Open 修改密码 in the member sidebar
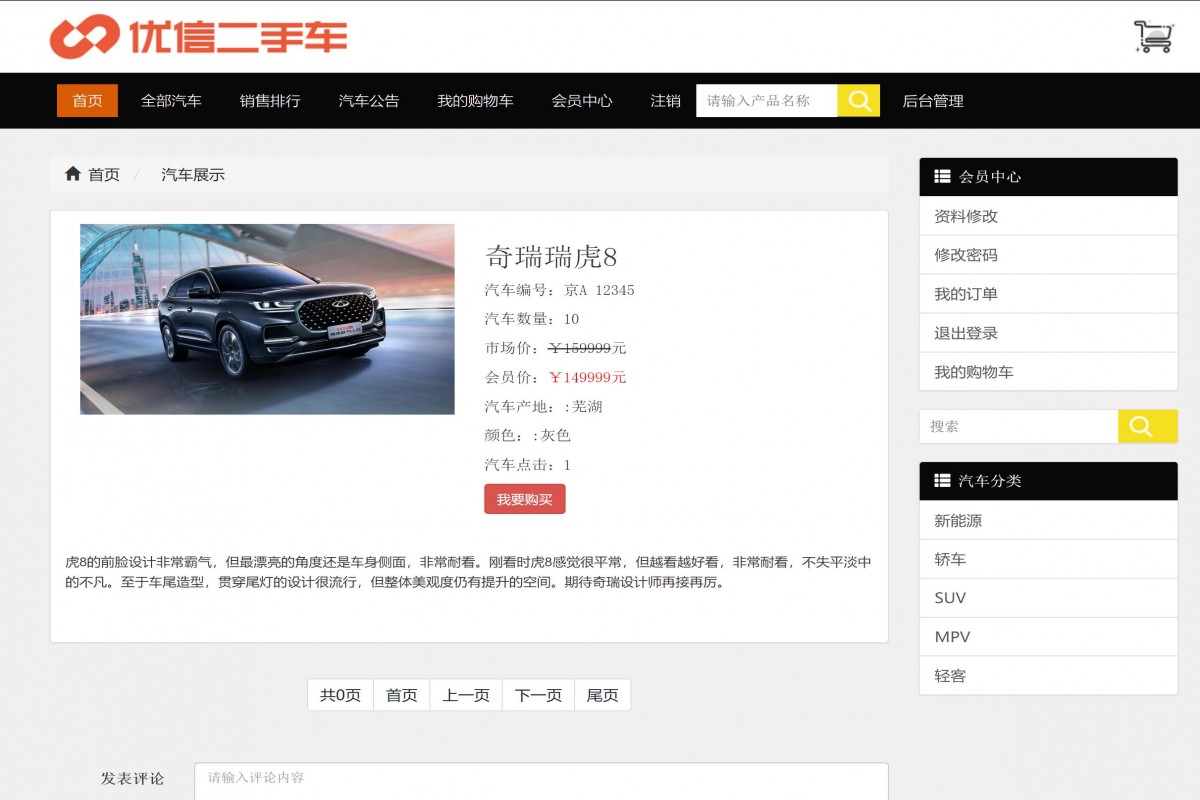The width and height of the screenshot is (1200, 800). 964,254
